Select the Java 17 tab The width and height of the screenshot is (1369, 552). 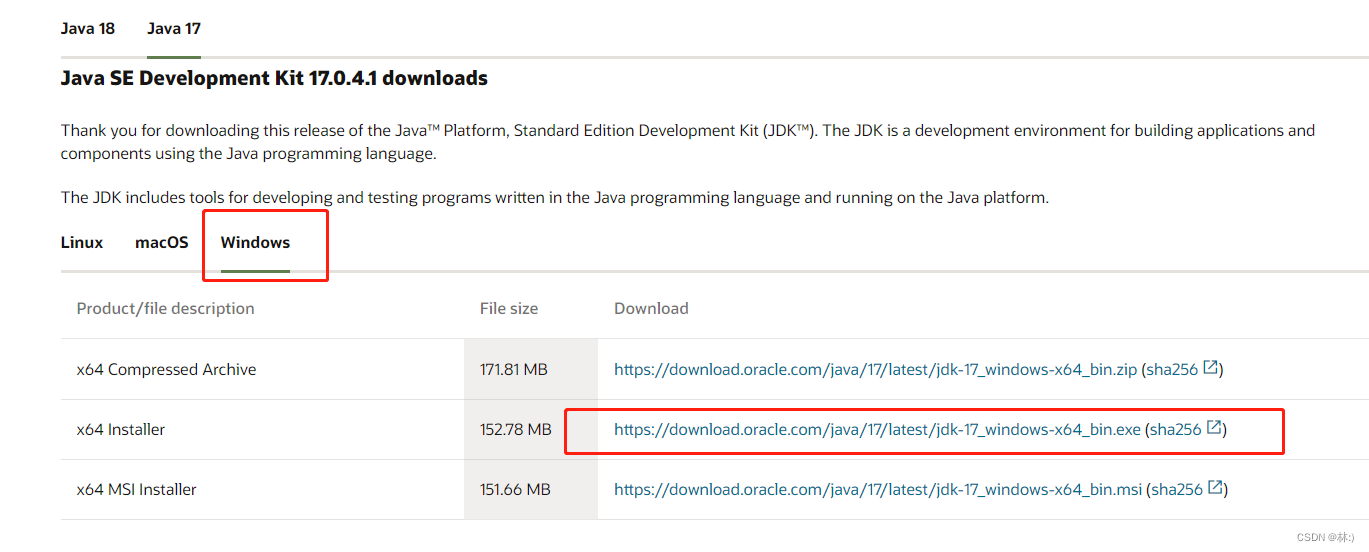pyautogui.click(x=174, y=28)
